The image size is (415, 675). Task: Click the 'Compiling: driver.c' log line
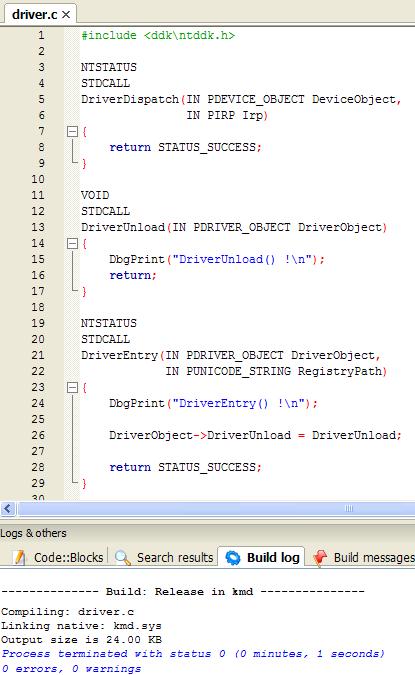click(x=68, y=612)
